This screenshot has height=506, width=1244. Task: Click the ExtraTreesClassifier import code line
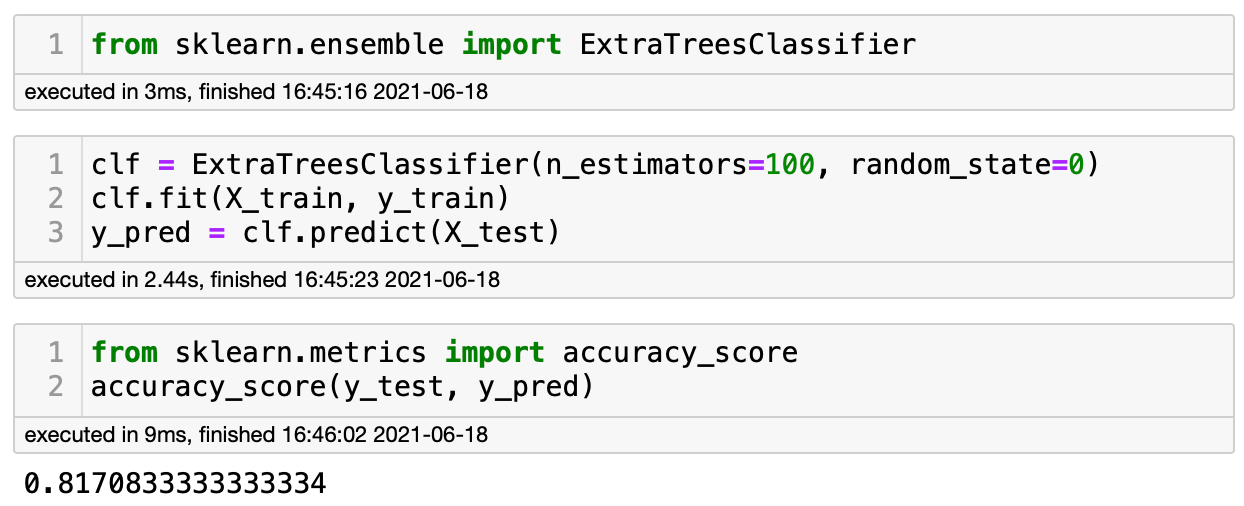(x=503, y=44)
